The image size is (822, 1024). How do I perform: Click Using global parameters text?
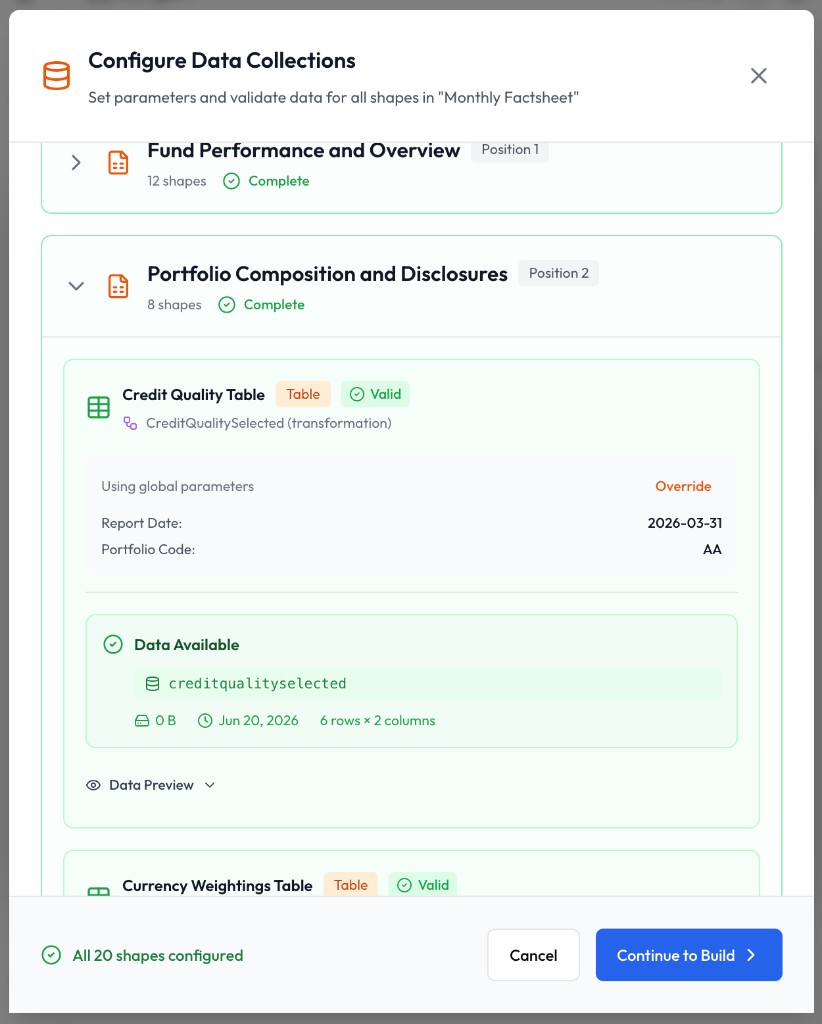[x=178, y=487]
